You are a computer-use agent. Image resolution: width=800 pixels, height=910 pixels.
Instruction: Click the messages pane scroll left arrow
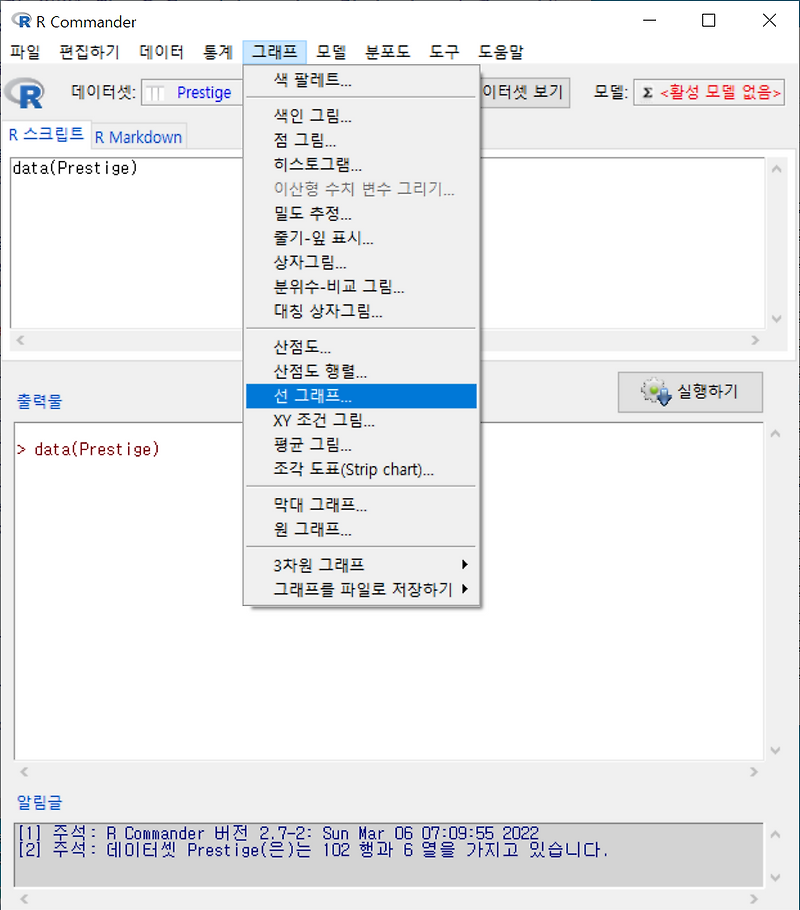(24, 898)
